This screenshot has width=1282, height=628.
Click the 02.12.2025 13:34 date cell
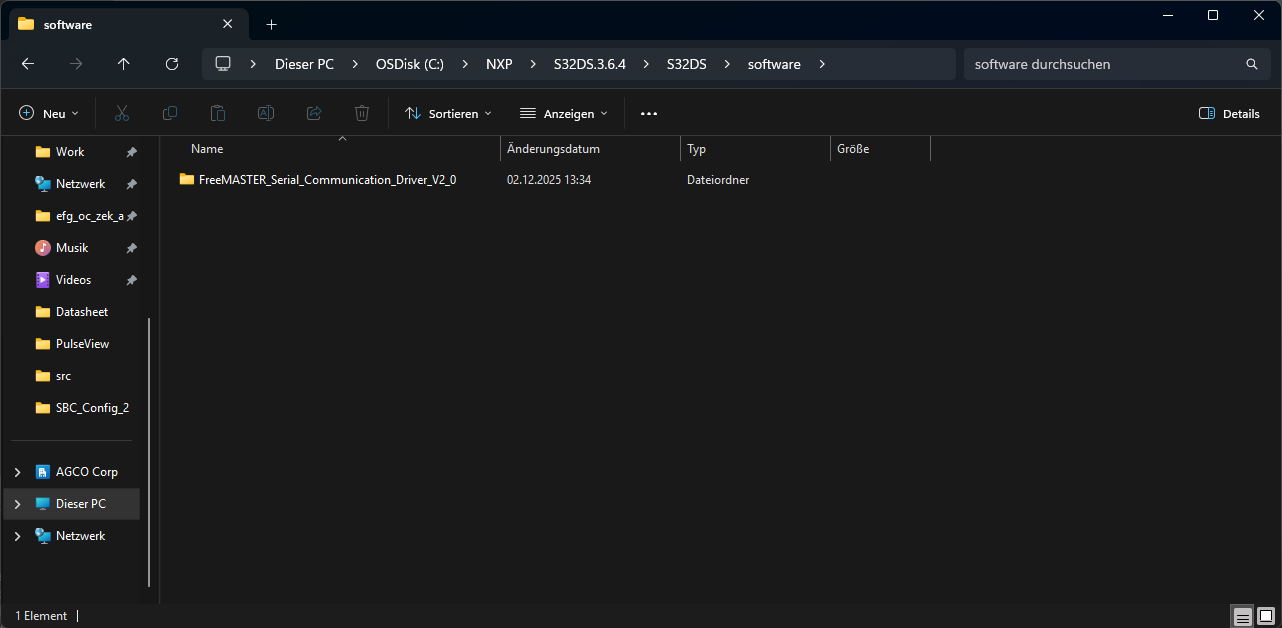click(x=549, y=180)
